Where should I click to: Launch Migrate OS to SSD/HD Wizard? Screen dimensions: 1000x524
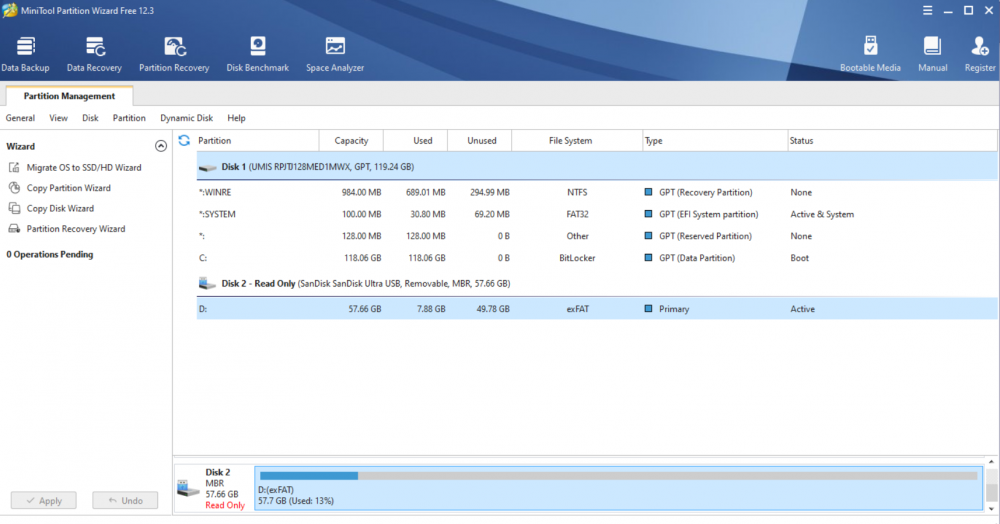point(83,168)
